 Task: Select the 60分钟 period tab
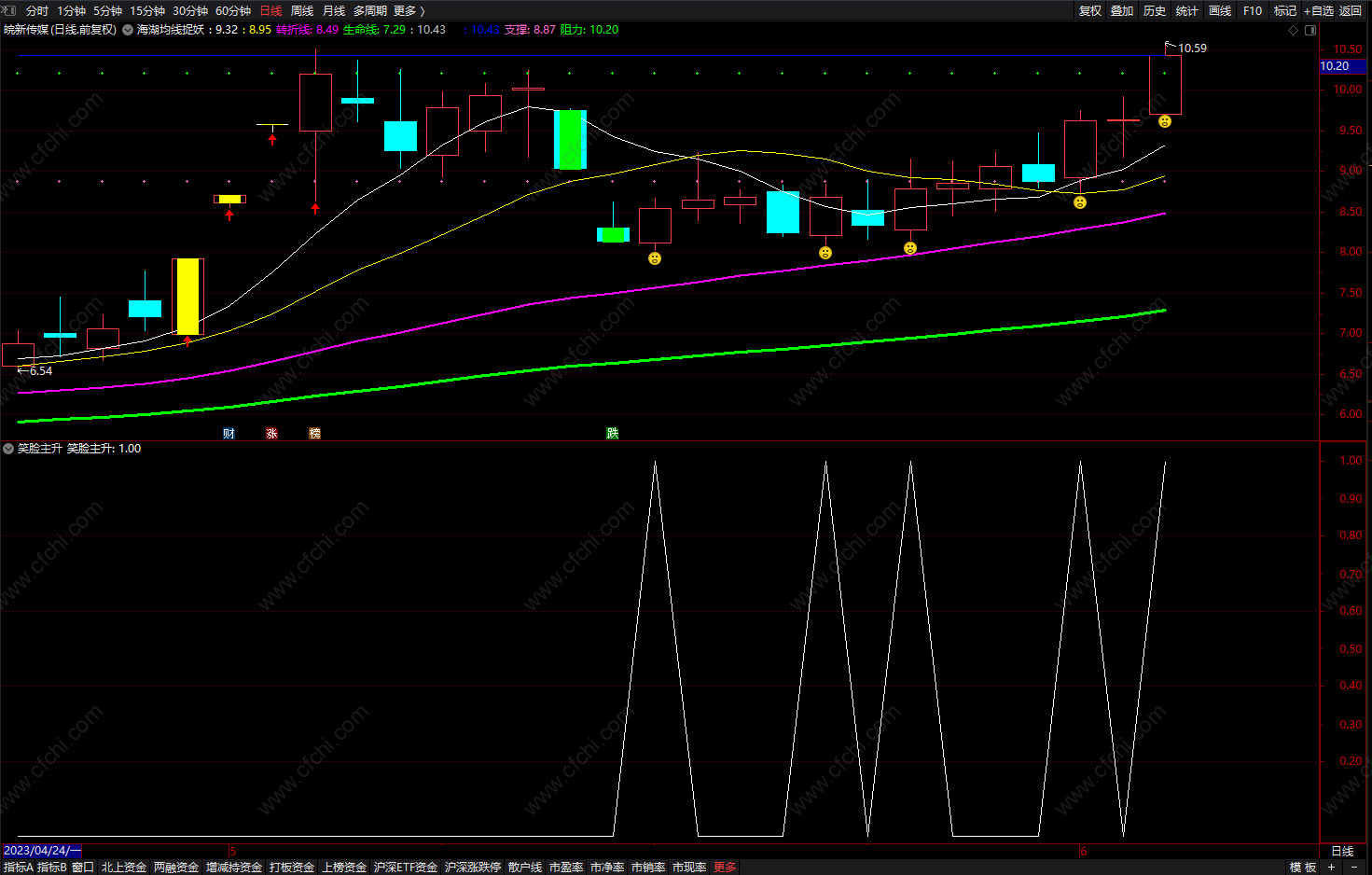(x=233, y=10)
